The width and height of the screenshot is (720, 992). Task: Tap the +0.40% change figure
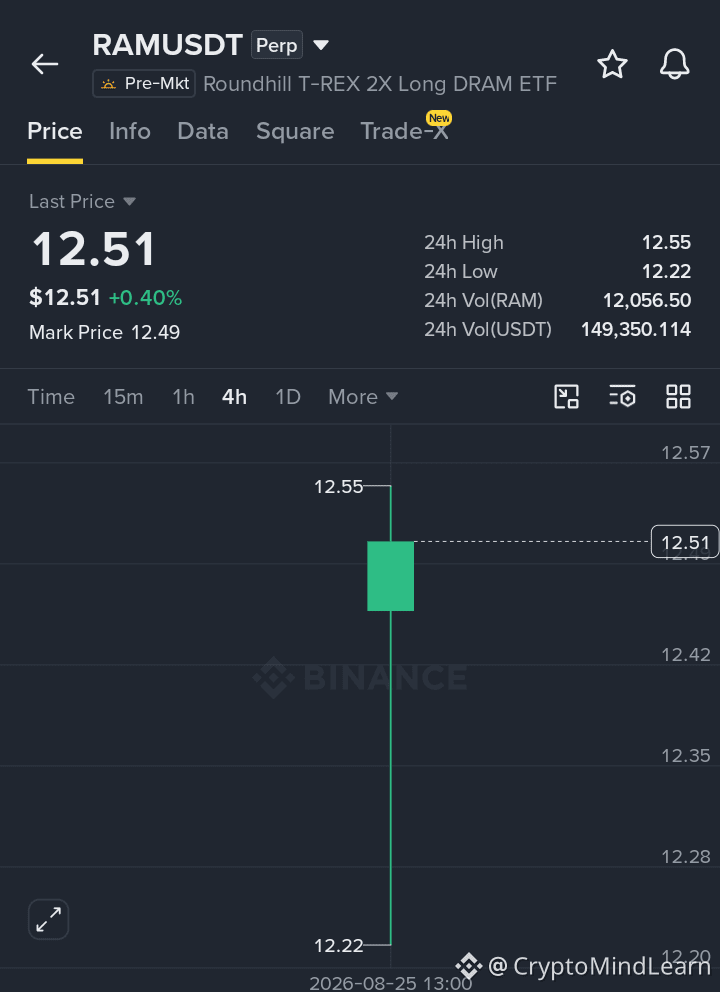point(146,297)
